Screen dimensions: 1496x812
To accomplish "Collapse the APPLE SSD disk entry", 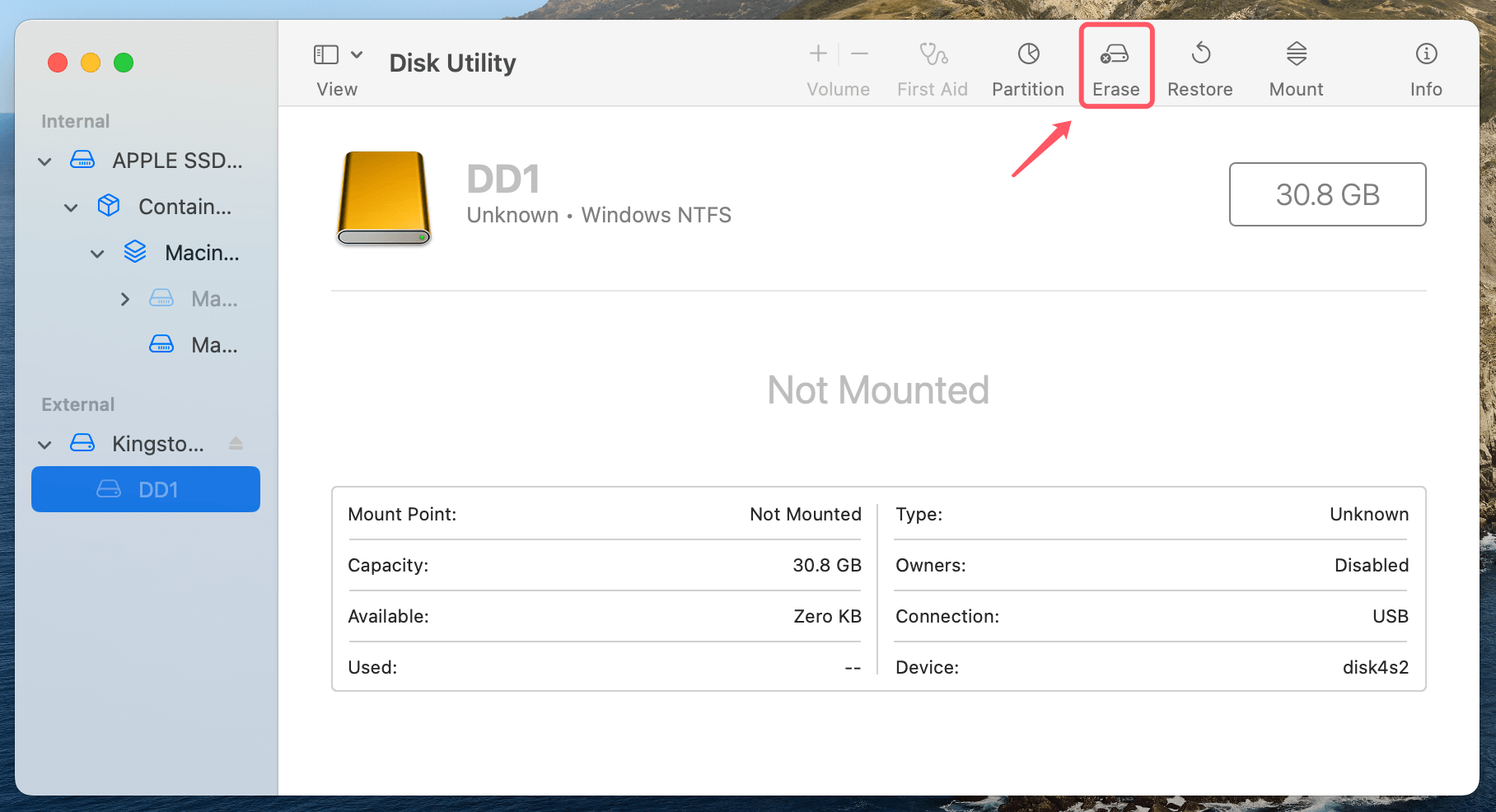I will click(x=44, y=161).
